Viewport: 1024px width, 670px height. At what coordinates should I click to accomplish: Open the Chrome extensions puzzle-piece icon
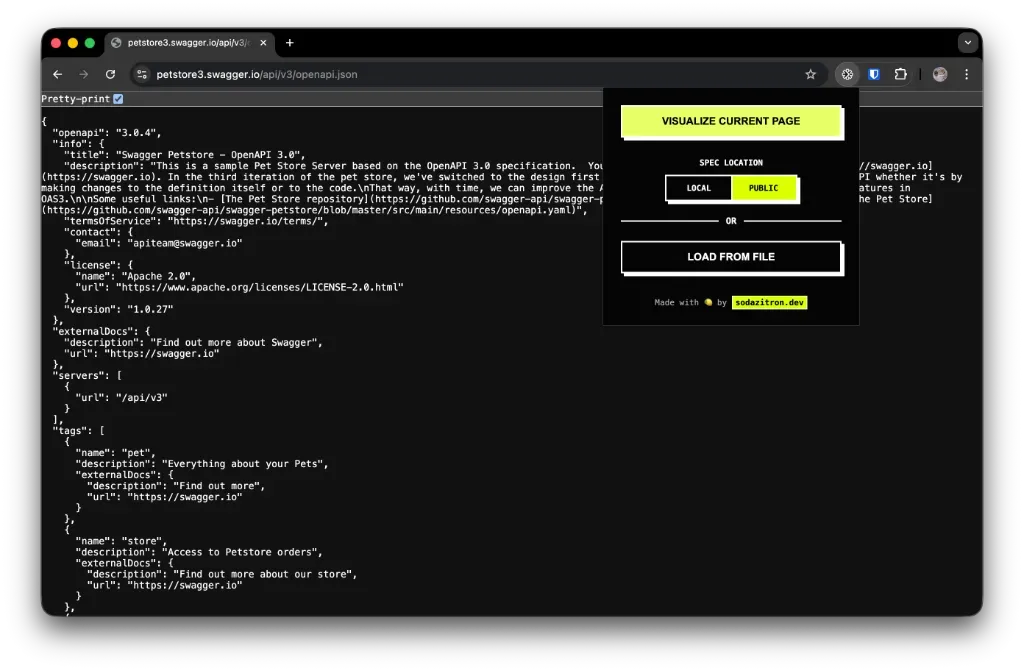(x=899, y=74)
